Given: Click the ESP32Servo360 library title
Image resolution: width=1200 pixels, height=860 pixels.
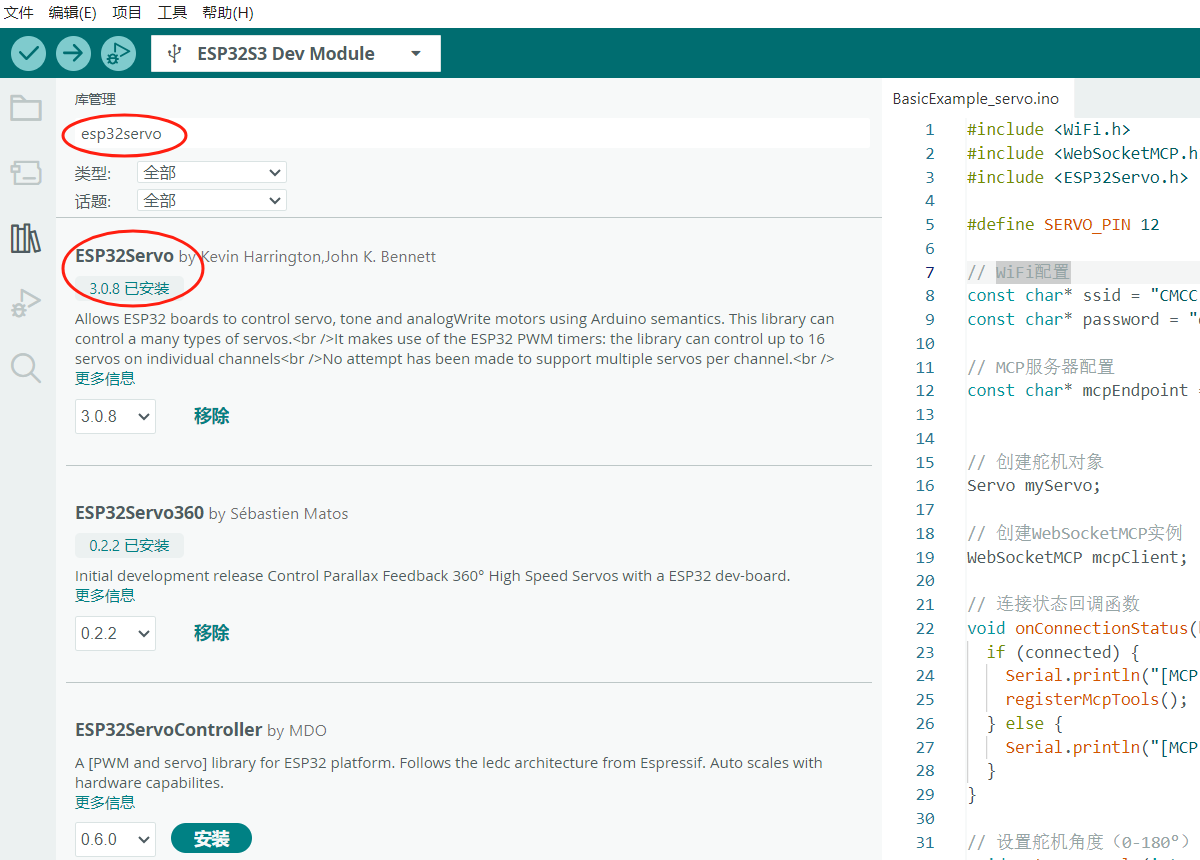Looking at the screenshot, I should click(139, 513).
